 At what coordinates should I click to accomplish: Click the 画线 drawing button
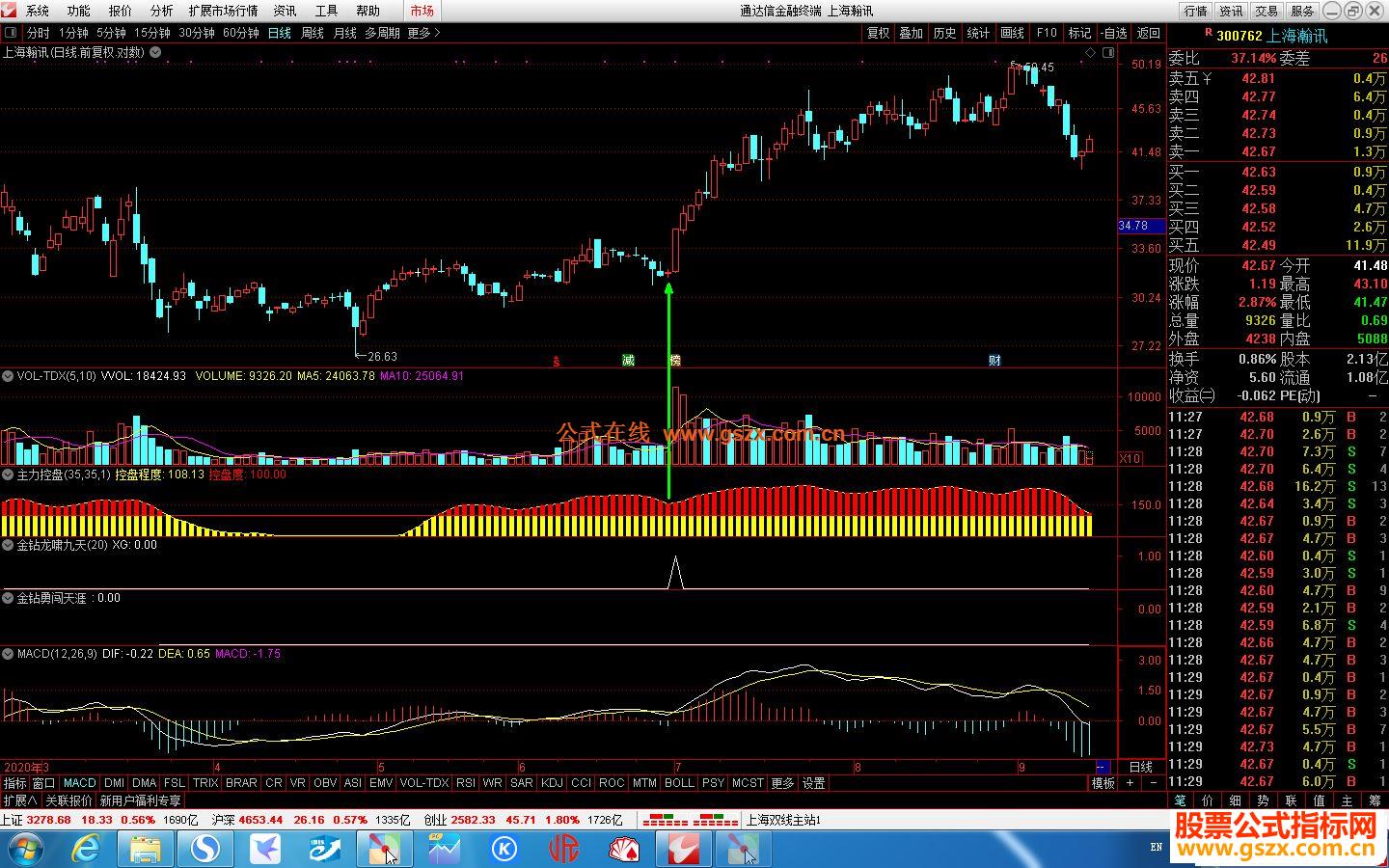point(1012,33)
